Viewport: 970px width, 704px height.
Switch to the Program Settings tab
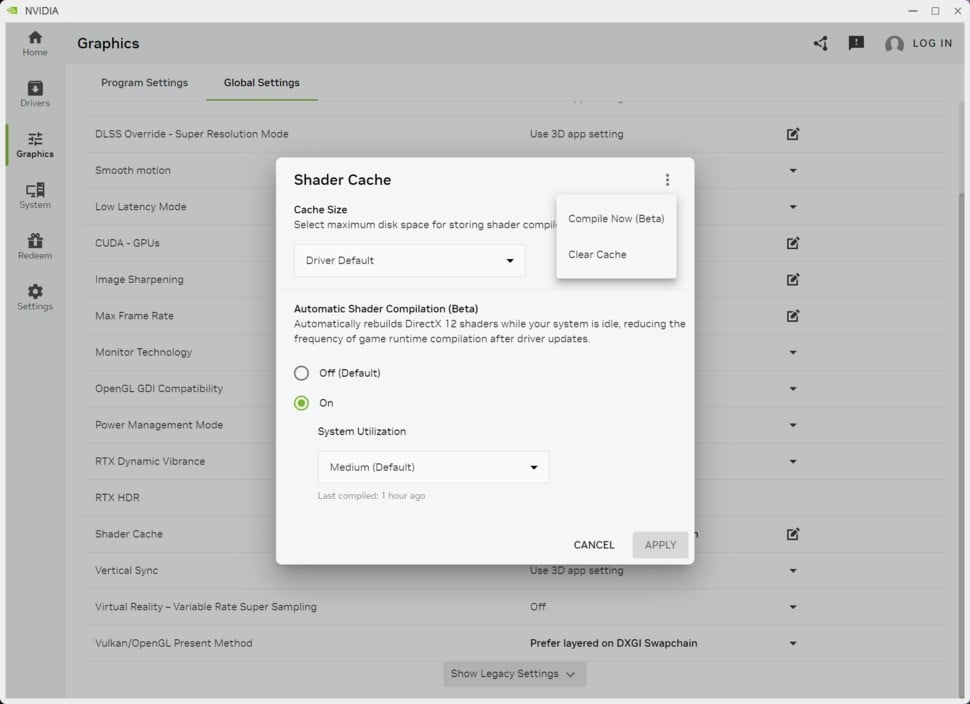(144, 83)
